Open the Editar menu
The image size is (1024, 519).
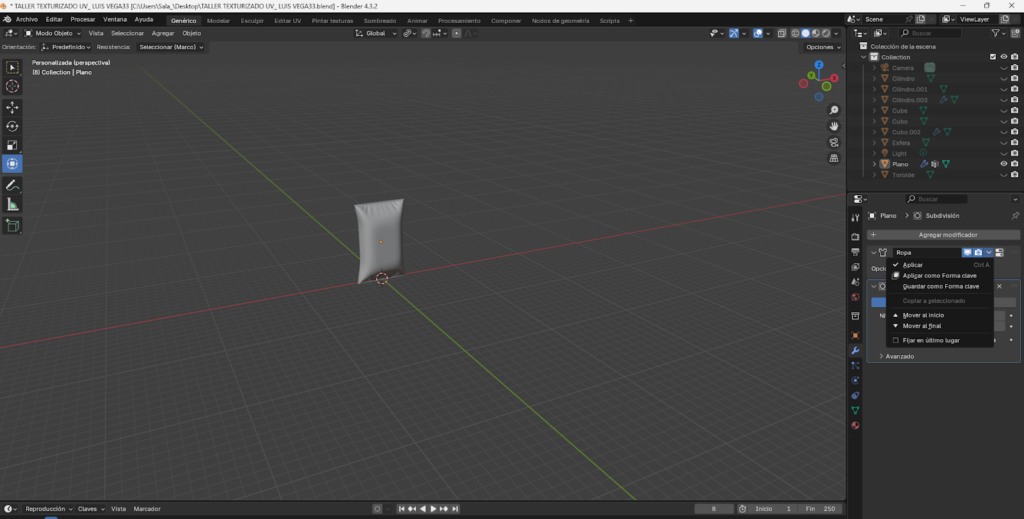pyautogui.click(x=54, y=20)
